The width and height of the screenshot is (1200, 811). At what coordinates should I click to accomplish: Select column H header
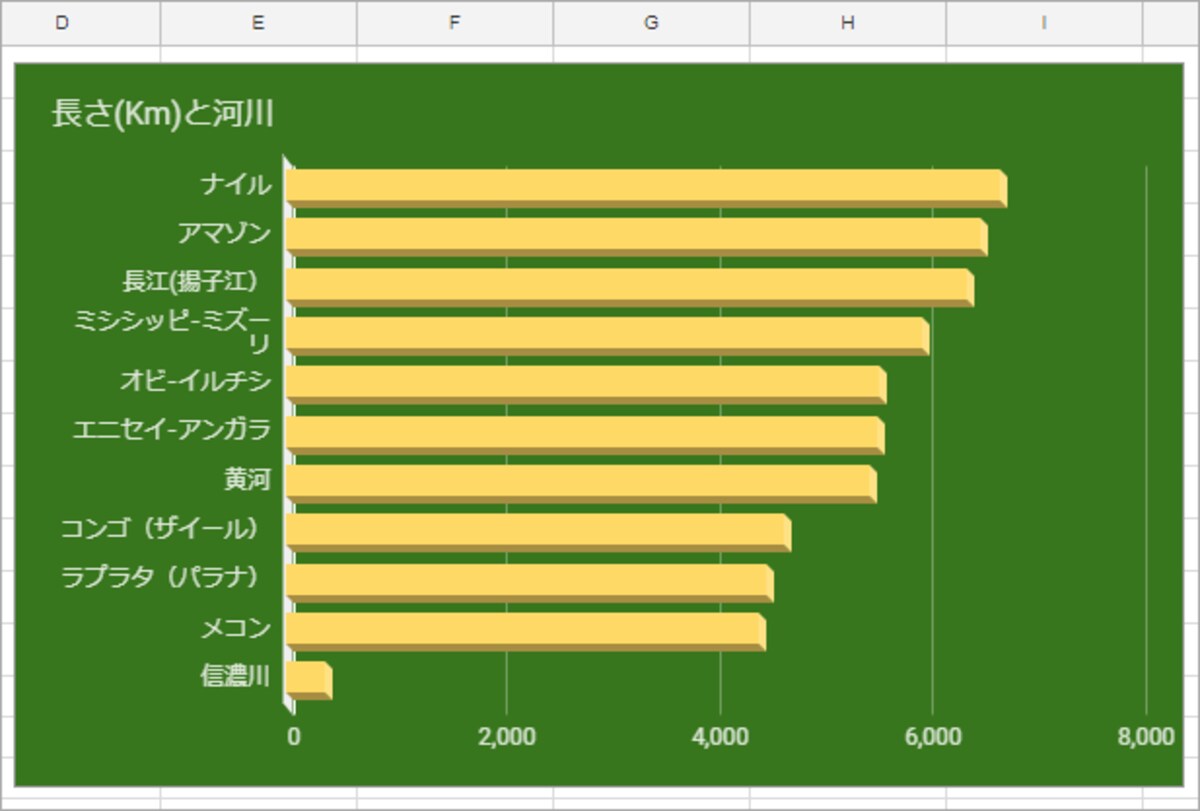848,23
